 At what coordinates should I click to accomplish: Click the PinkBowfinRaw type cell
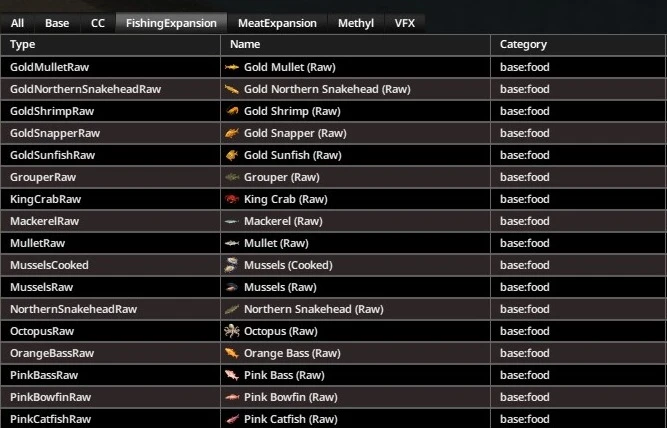51,397
